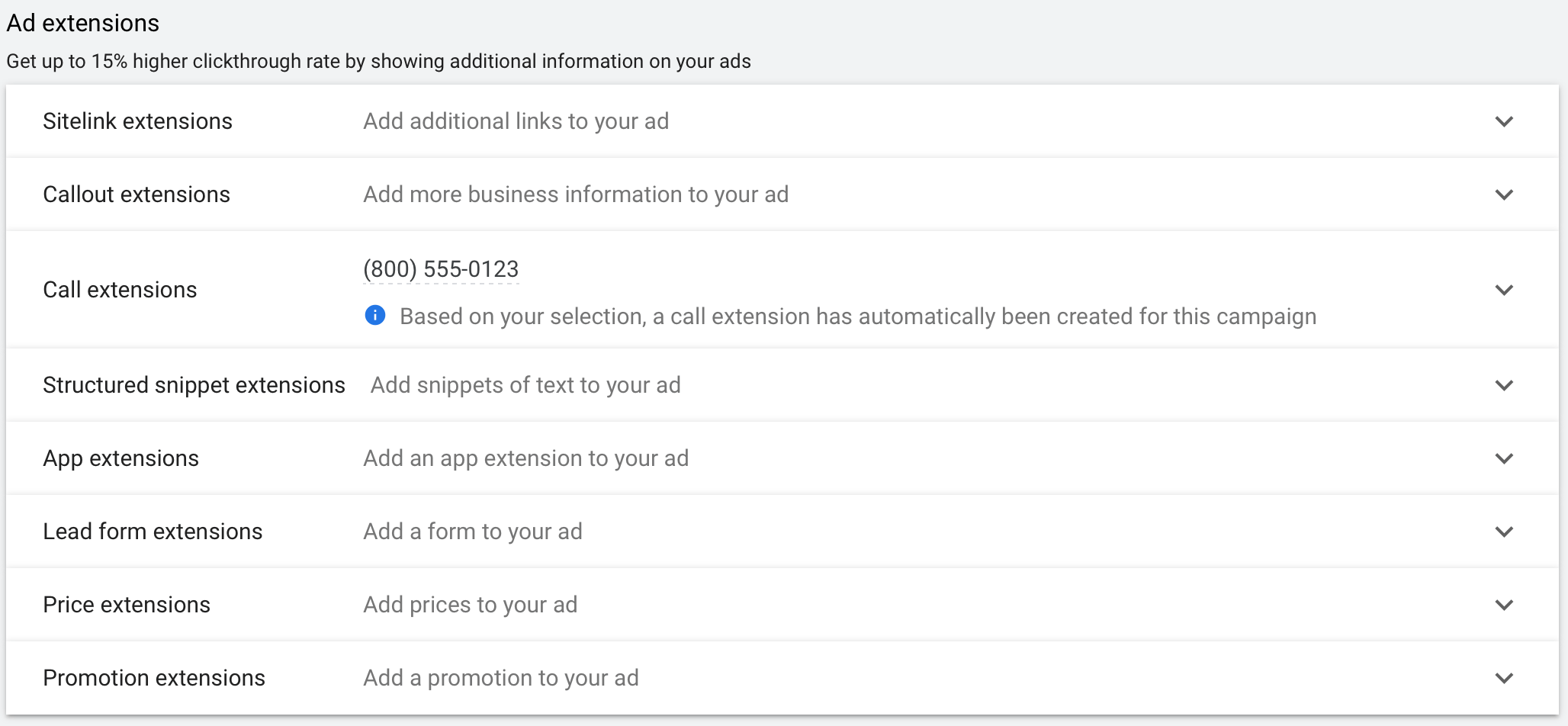Image resolution: width=1568 pixels, height=726 pixels.
Task: Click the info icon next to call extension message
Action: (374, 316)
